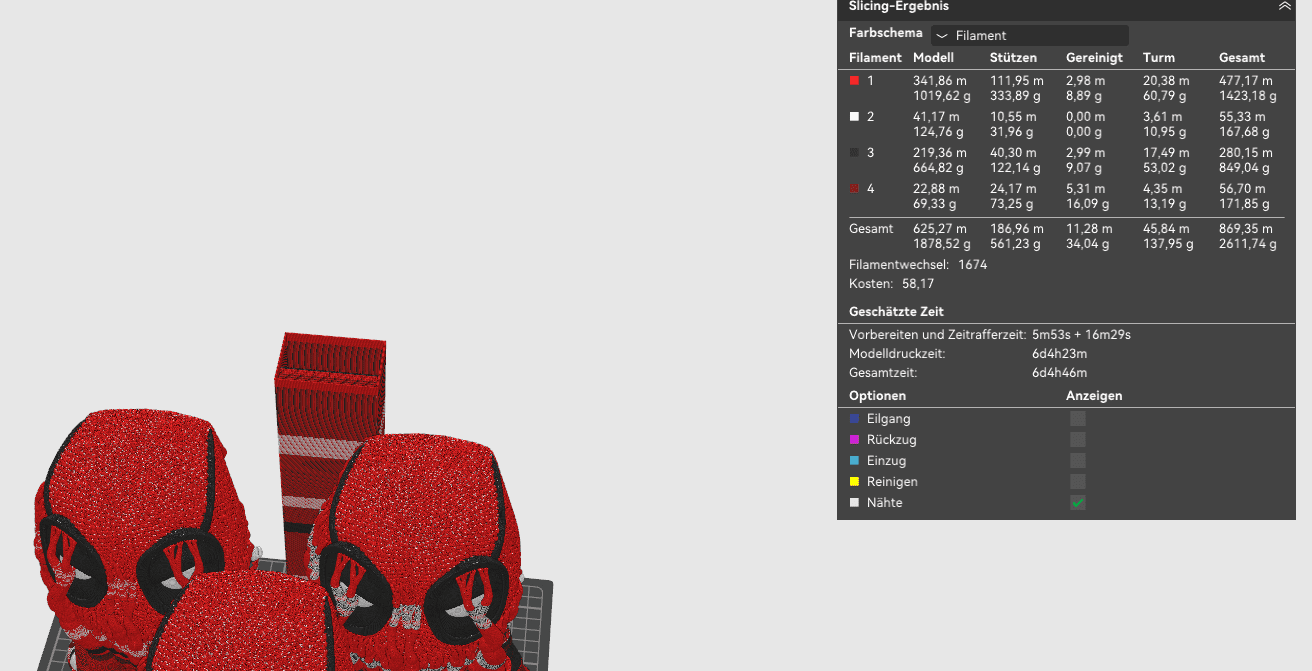Enable the Rückzug display checkbox
This screenshot has width=1312, height=671.
point(1078,440)
